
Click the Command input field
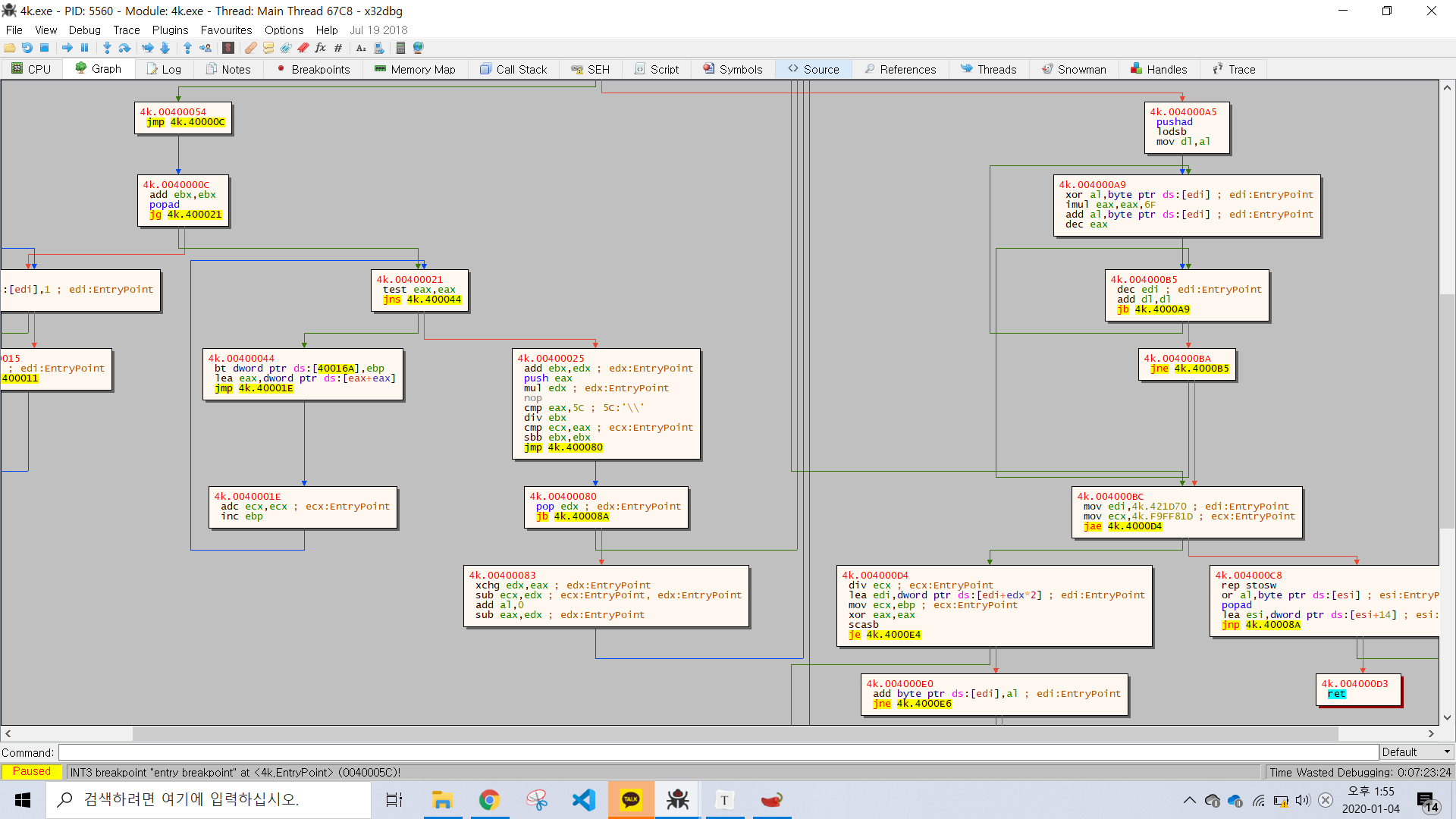pos(717,752)
